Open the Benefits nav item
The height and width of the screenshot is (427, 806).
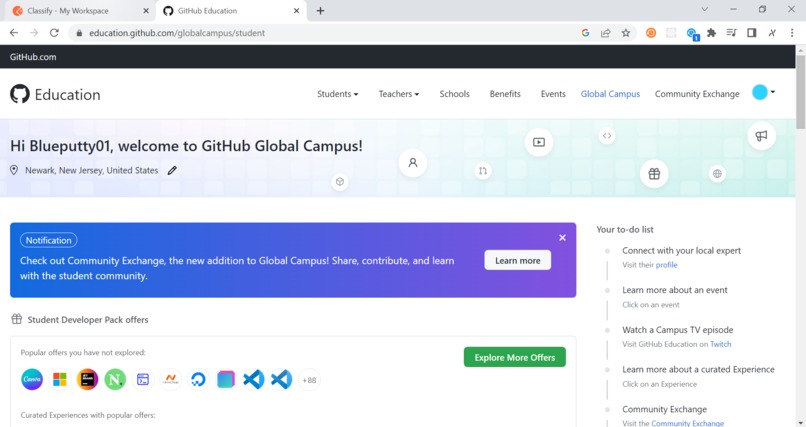click(505, 94)
